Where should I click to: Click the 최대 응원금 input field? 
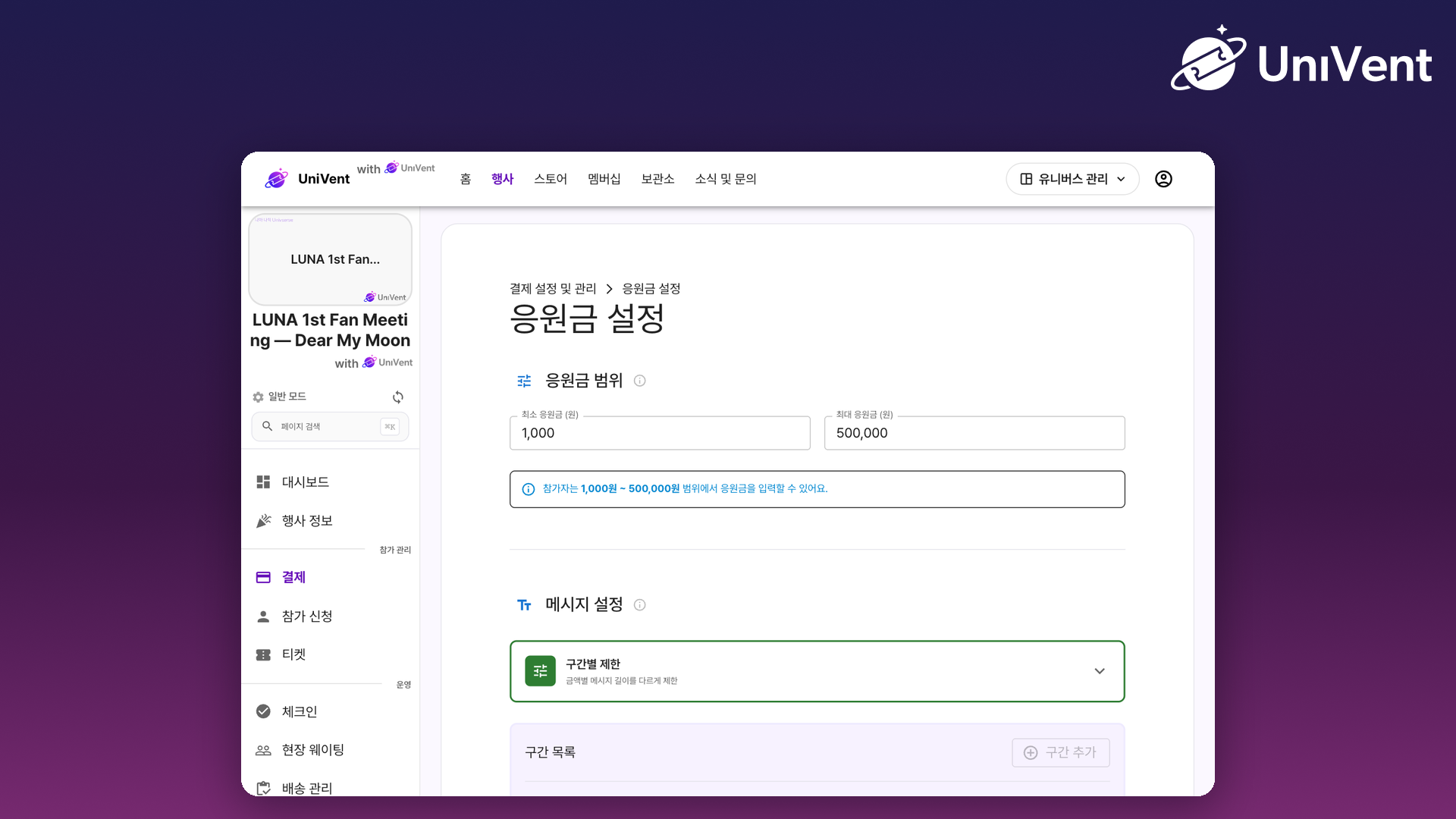(x=974, y=433)
